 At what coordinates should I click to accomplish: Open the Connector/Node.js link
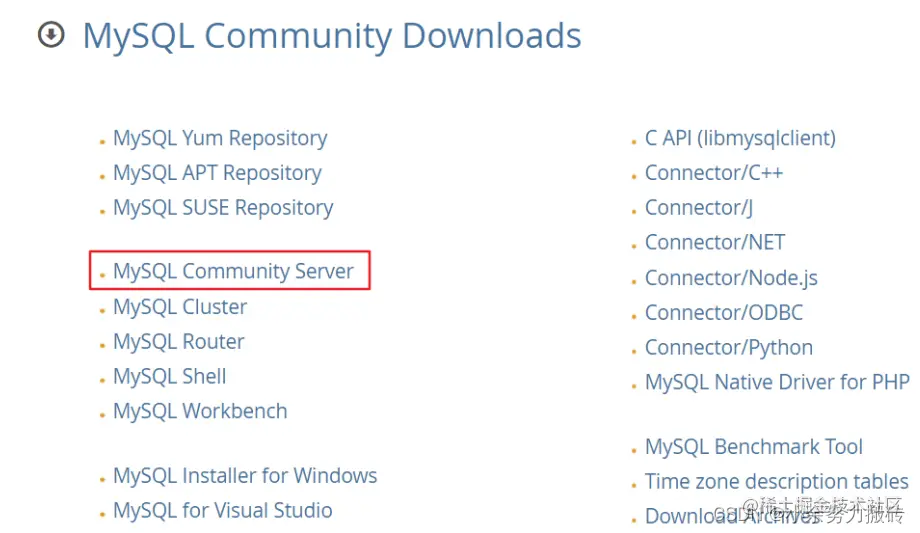point(731,278)
